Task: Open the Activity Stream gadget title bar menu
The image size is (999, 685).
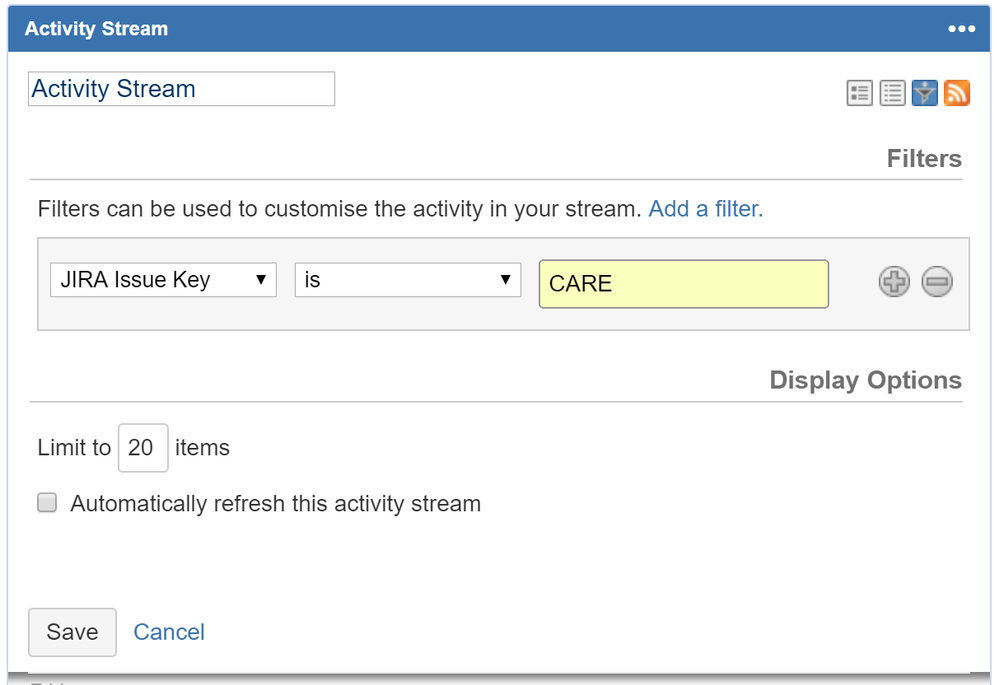Action: 961,28
